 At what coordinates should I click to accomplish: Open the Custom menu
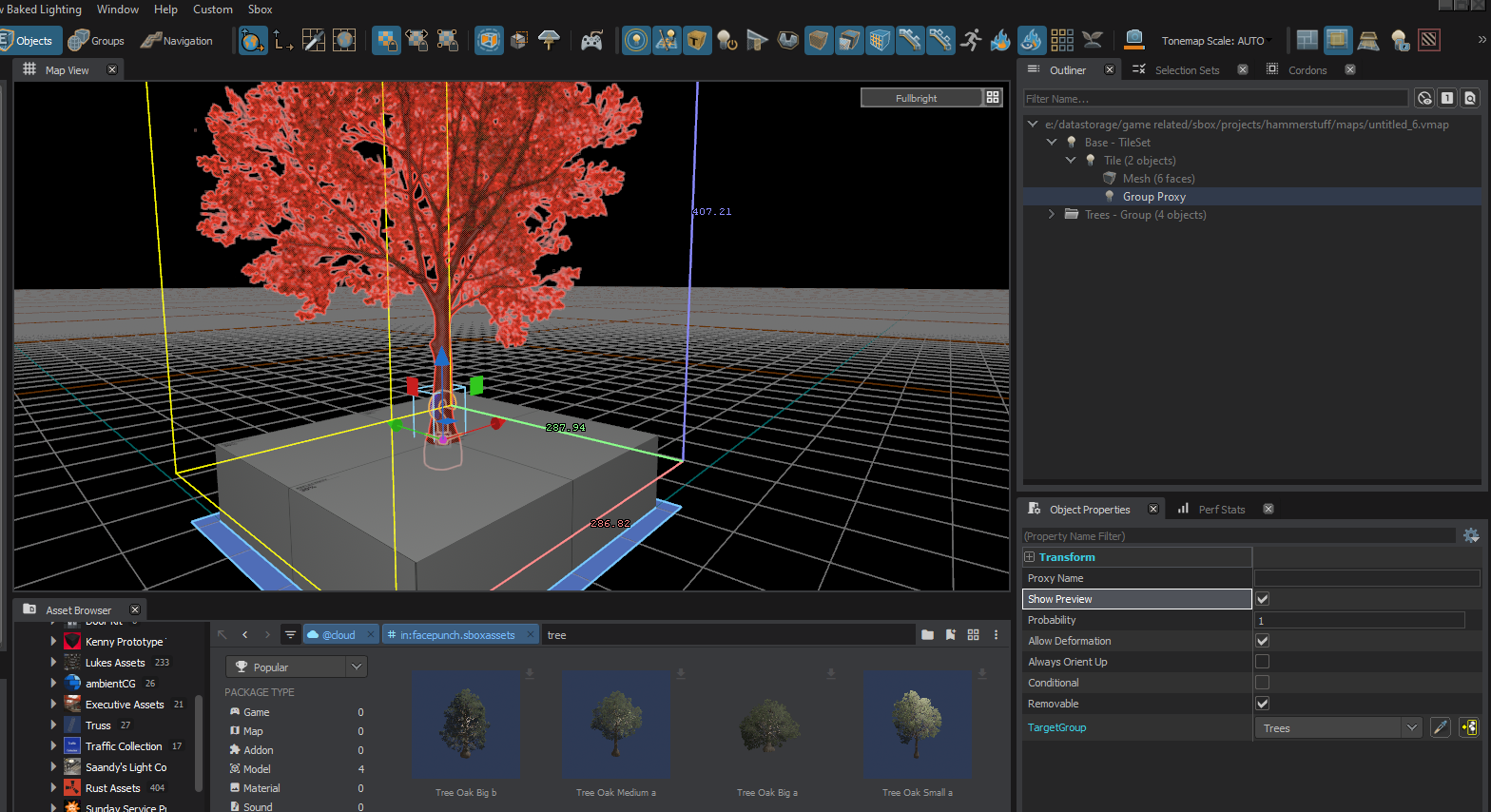[213, 10]
